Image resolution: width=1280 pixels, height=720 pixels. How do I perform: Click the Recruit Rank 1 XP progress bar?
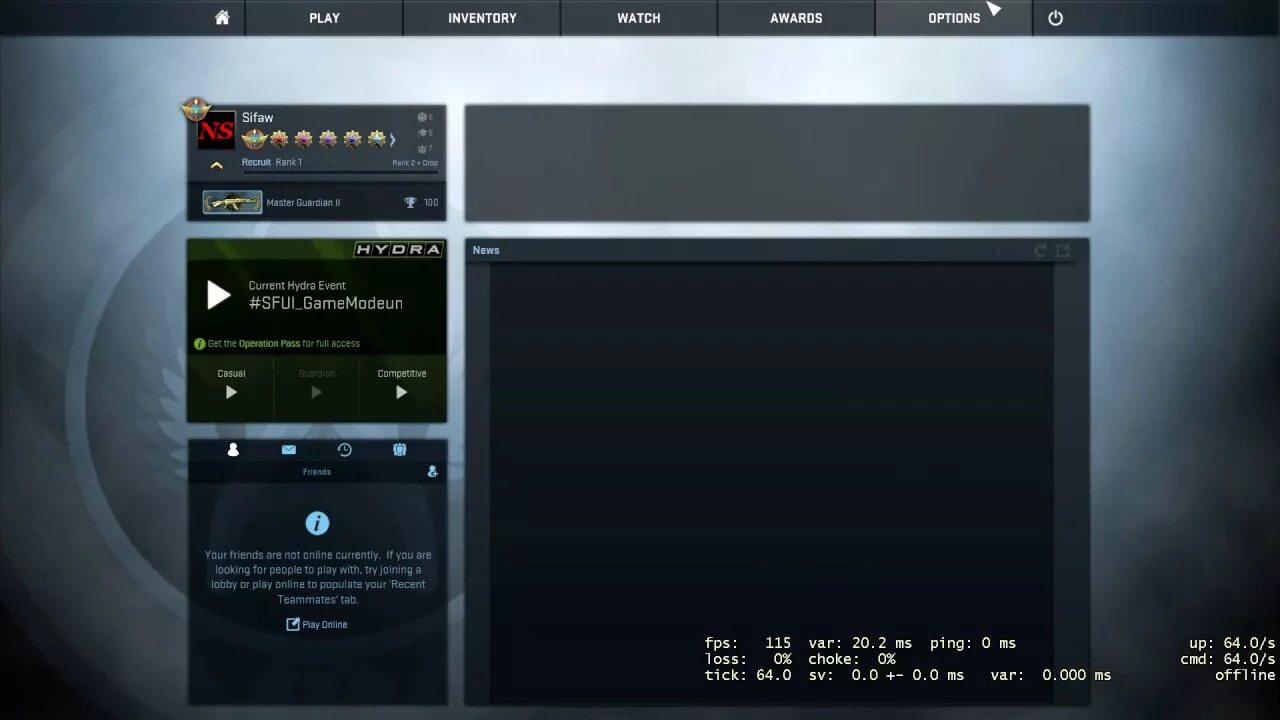pos(340,172)
